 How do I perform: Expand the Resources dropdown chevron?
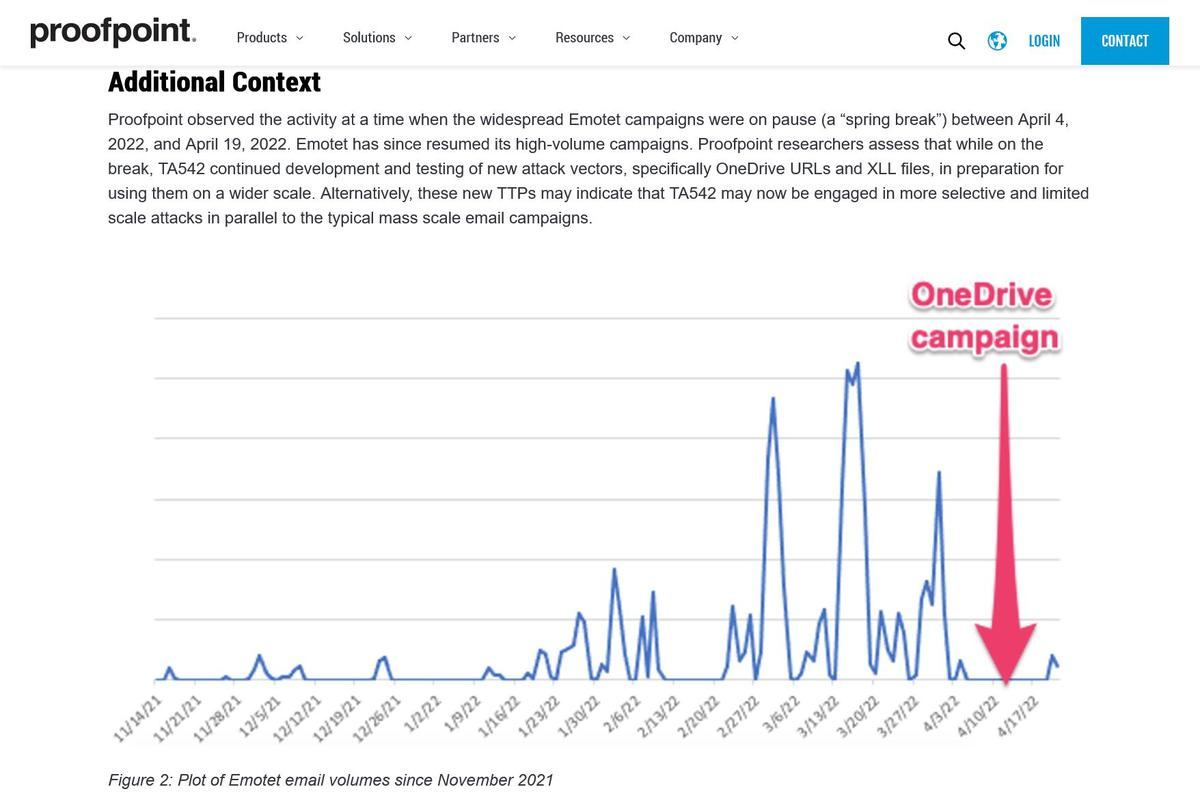[x=626, y=38]
